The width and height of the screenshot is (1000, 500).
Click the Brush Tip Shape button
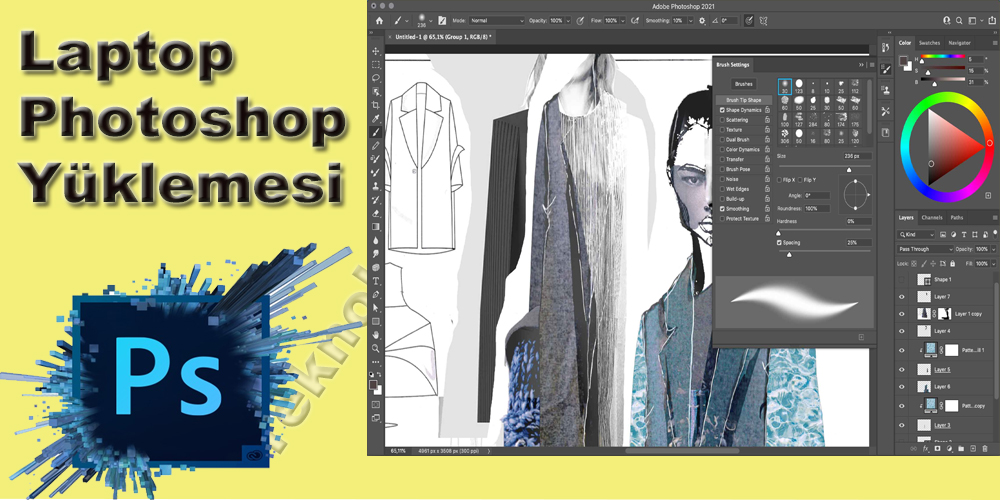(741, 100)
